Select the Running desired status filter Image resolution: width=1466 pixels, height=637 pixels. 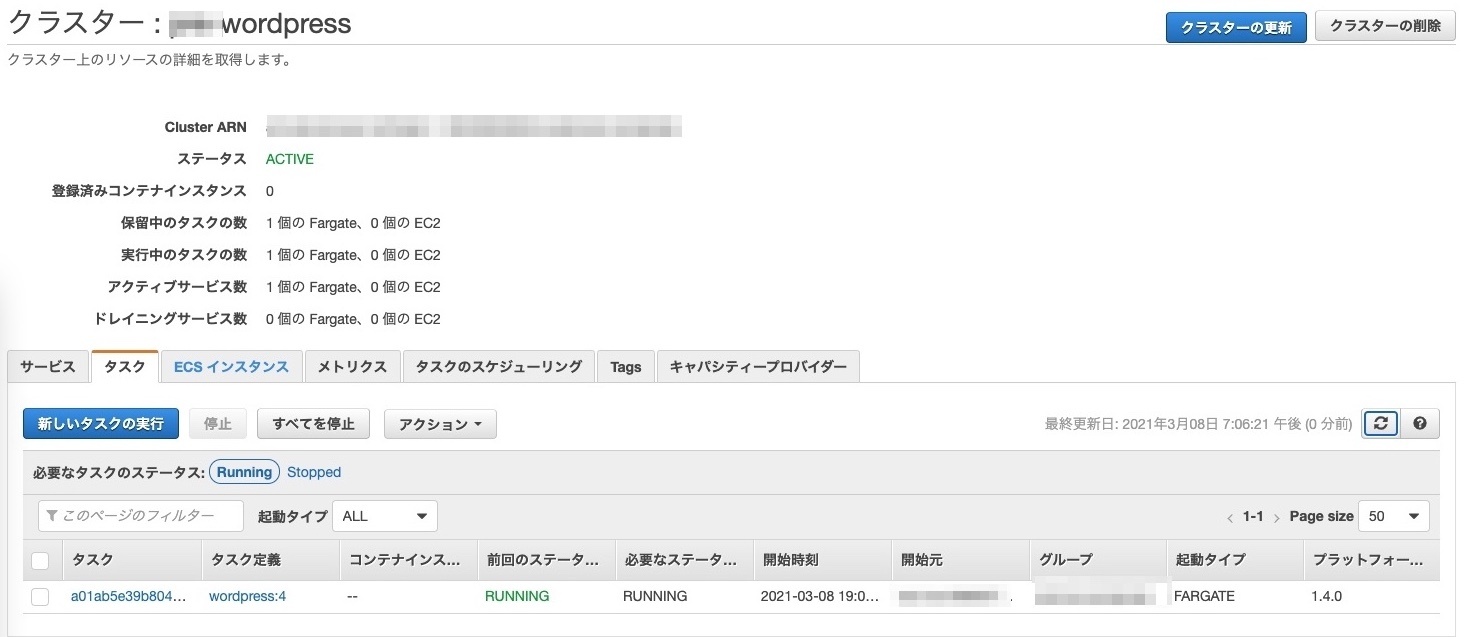(244, 472)
